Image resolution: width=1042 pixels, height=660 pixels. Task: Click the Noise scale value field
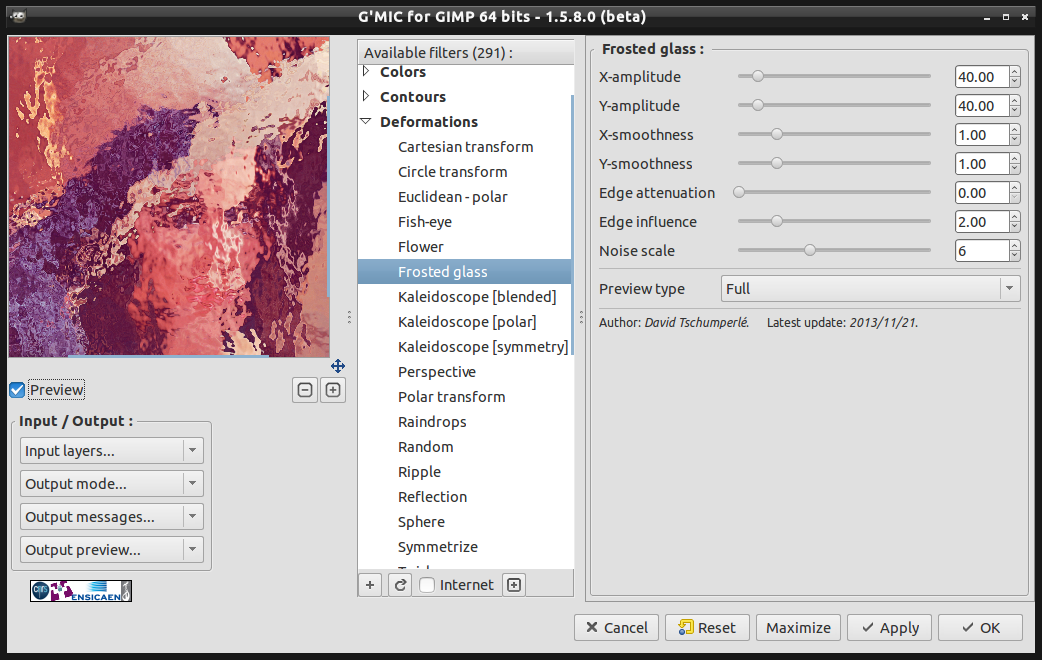[x=982, y=251]
